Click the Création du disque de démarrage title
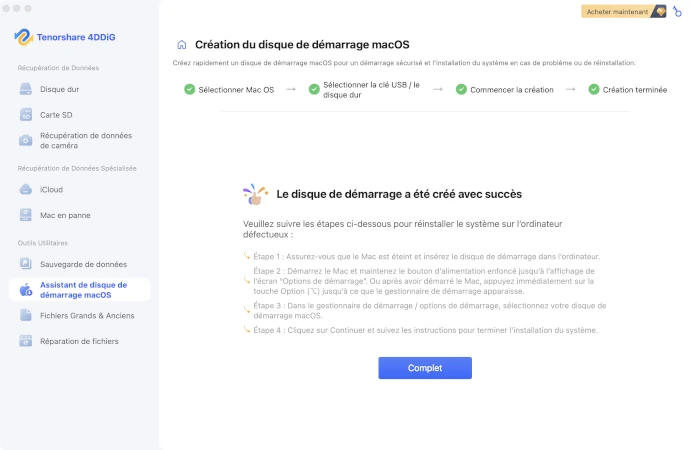The image size is (691, 450). (x=302, y=45)
